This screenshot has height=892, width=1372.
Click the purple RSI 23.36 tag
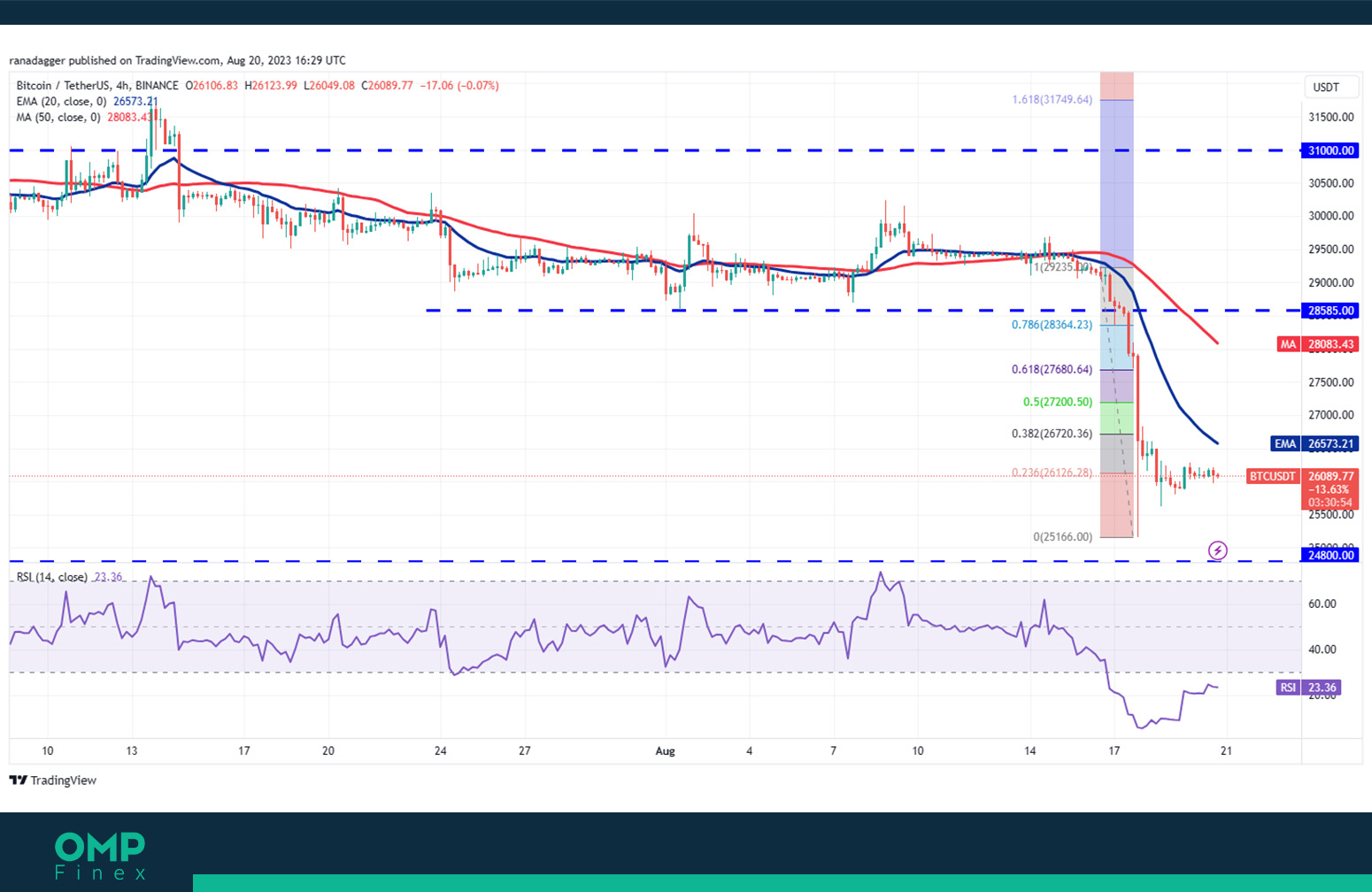tap(1308, 688)
